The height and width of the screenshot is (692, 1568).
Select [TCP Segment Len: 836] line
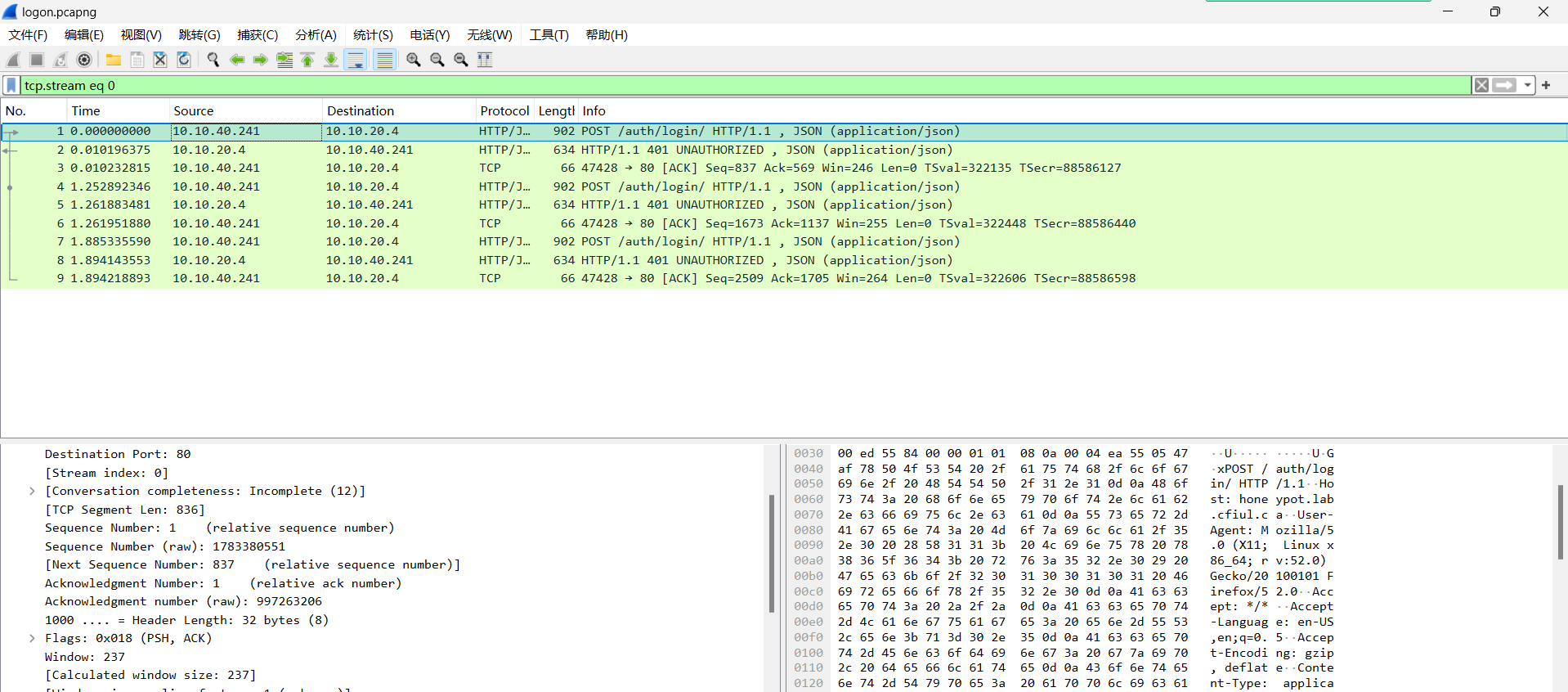coord(125,510)
